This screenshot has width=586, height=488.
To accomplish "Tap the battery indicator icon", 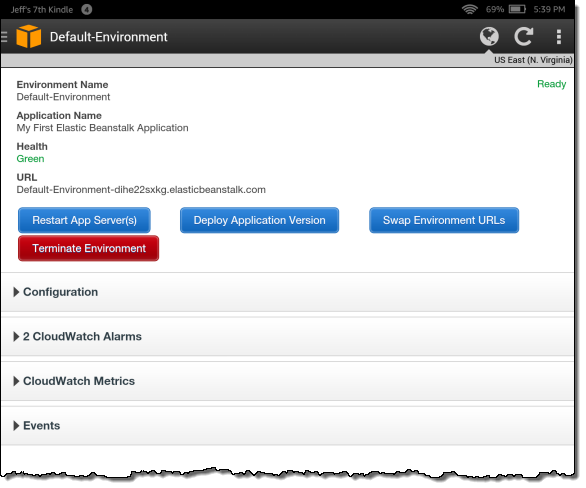I will [x=517, y=9].
